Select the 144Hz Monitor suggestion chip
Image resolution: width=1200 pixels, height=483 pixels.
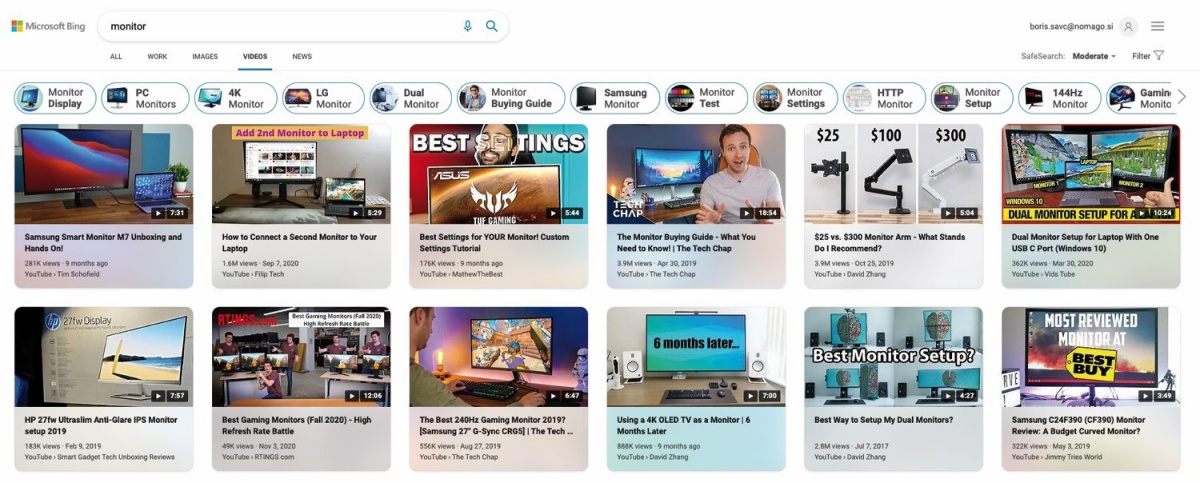pyautogui.click(x=1059, y=98)
